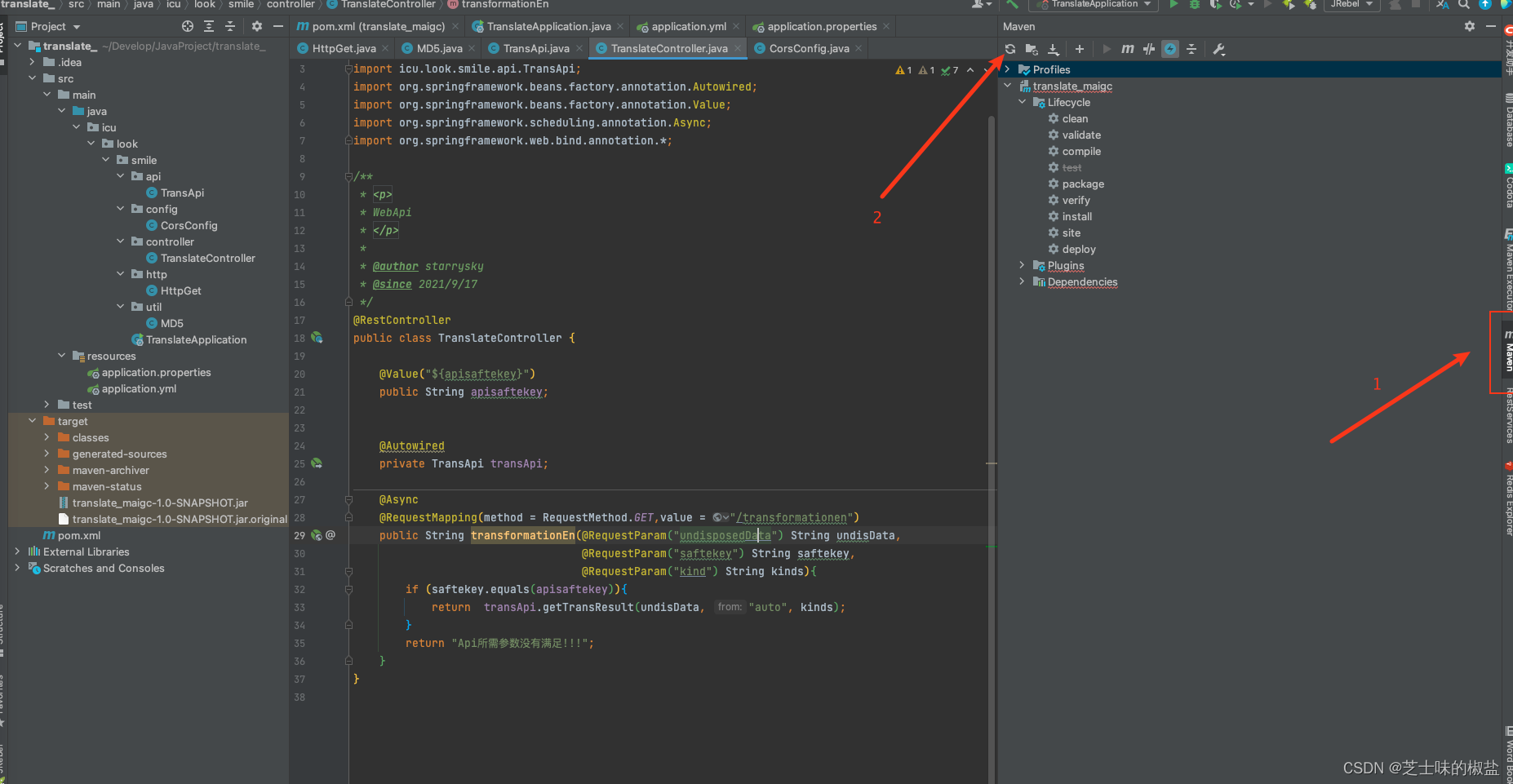The width and height of the screenshot is (1513, 784).
Task: Open Project view mode dropdown
Action: pos(49,26)
